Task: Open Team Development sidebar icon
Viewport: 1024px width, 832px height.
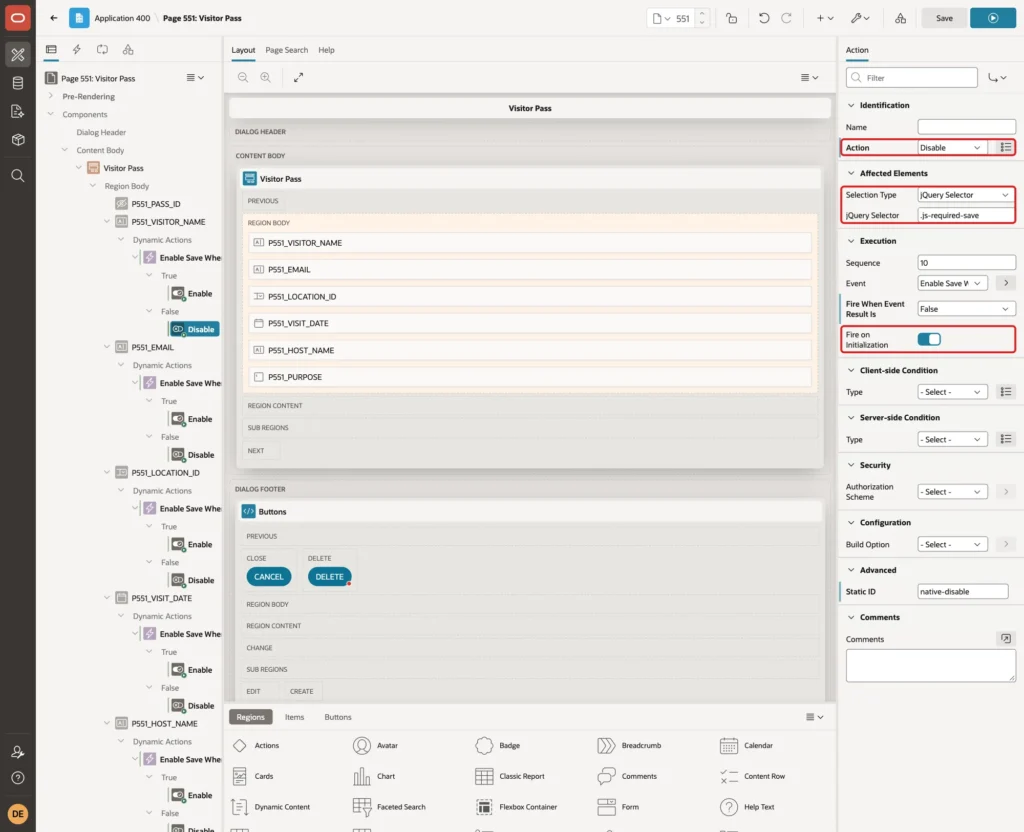Action: (18, 112)
